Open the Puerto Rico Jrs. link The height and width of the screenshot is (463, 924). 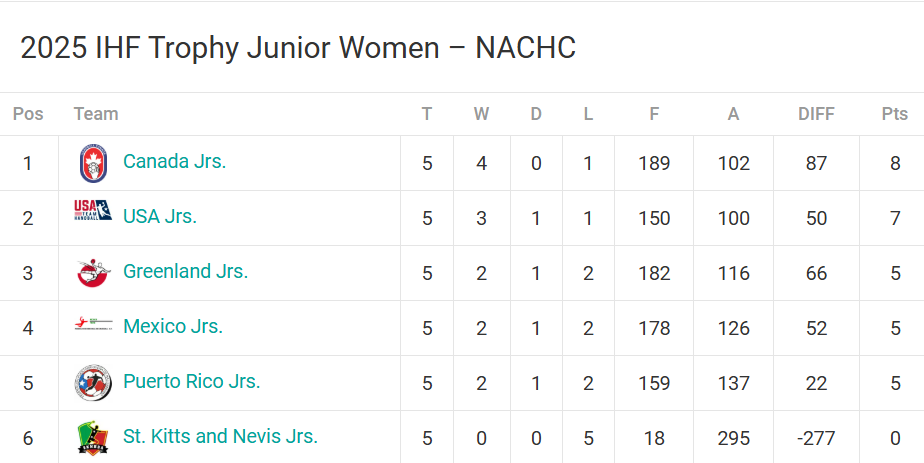[x=192, y=381]
